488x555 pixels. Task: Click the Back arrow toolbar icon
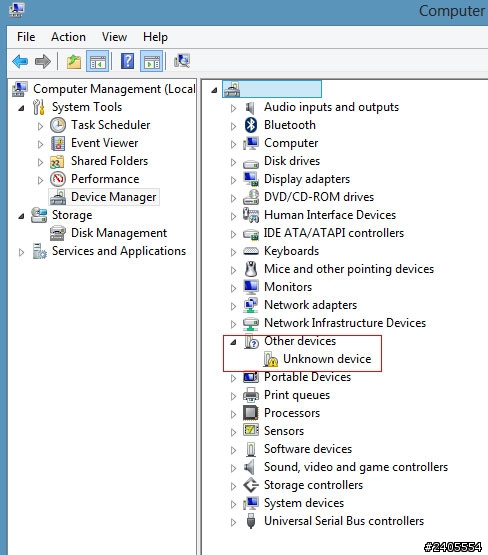20,62
